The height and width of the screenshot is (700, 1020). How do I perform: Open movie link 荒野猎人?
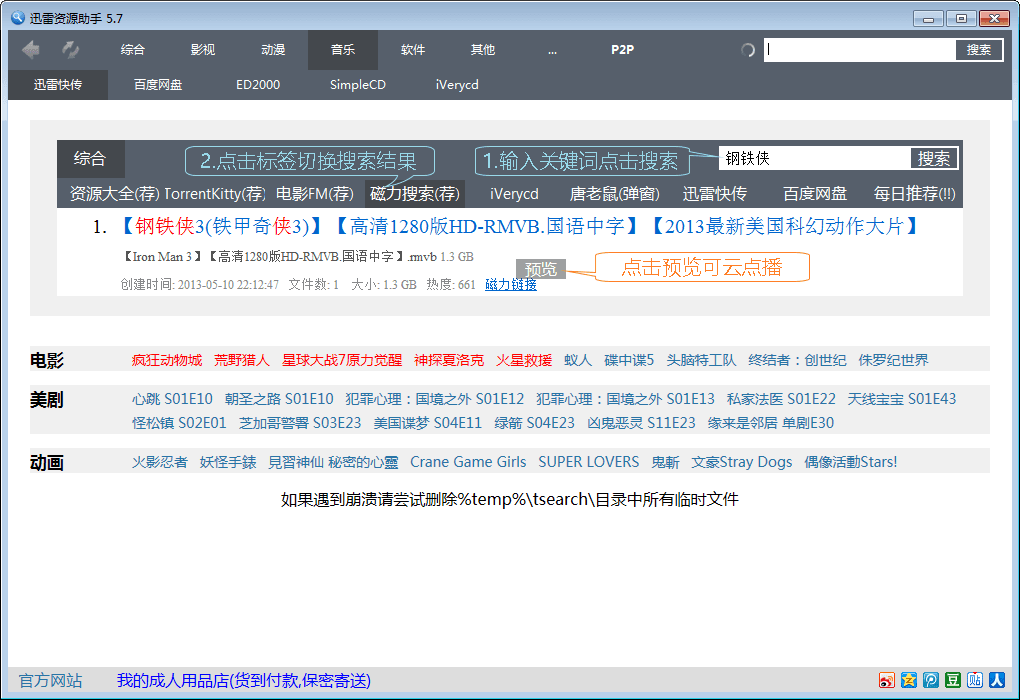click(241, 360)
